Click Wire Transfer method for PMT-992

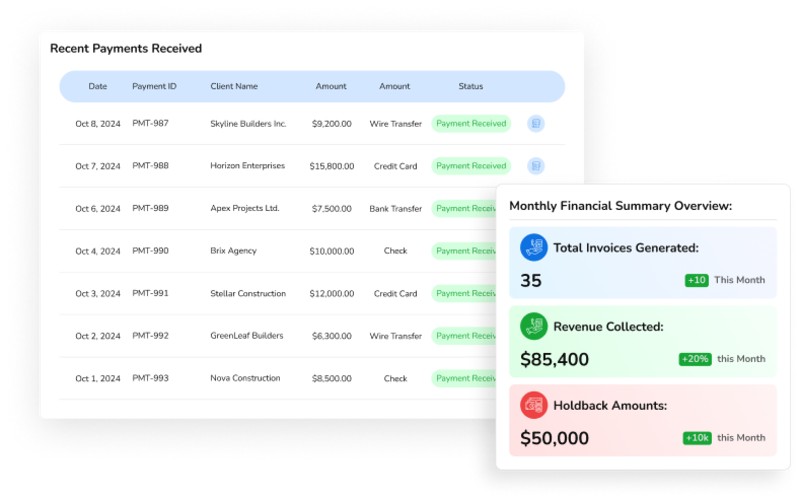[x=395, y=336]
